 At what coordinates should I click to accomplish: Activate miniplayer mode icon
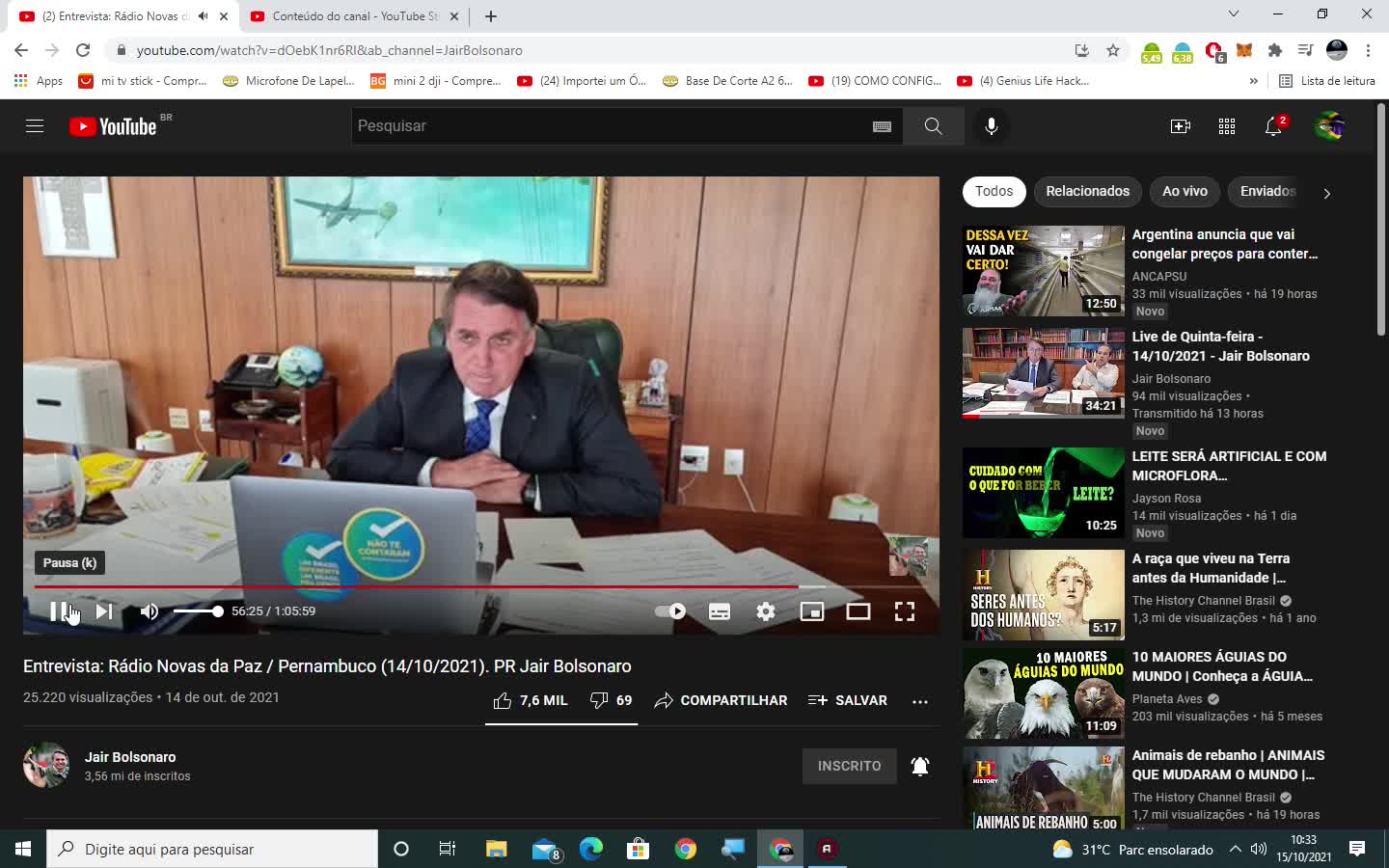(x=812, y=610)
